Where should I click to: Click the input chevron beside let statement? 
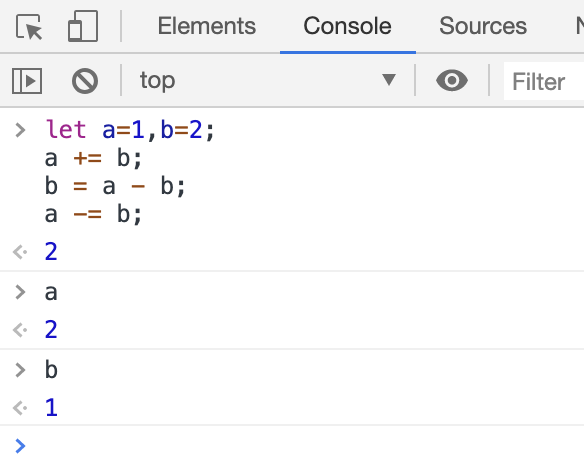(x=20, y=130)
